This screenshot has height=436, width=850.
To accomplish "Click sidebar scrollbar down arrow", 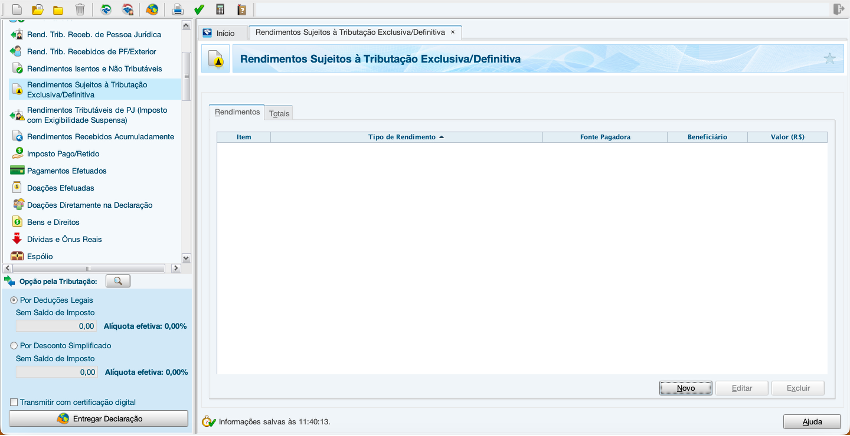I will (186, 258).
